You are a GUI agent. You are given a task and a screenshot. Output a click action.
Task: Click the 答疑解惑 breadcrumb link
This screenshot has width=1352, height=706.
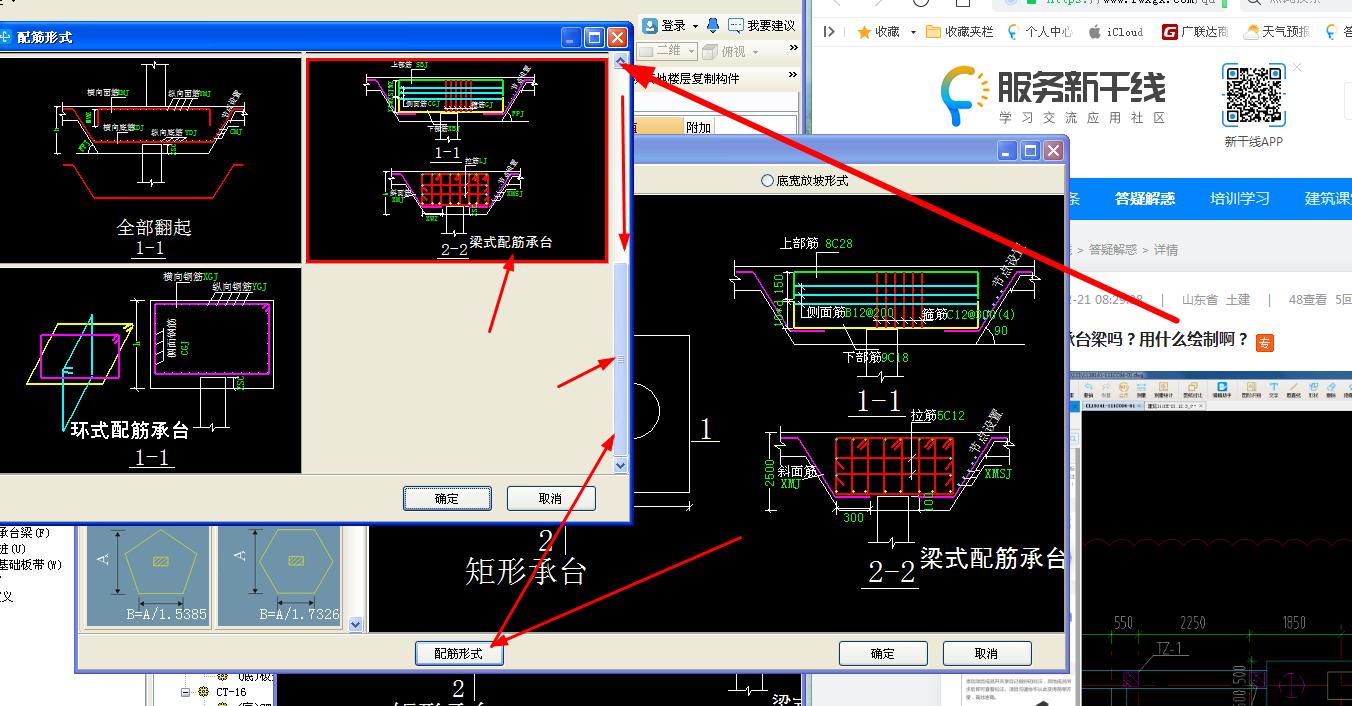[1113, 250]
